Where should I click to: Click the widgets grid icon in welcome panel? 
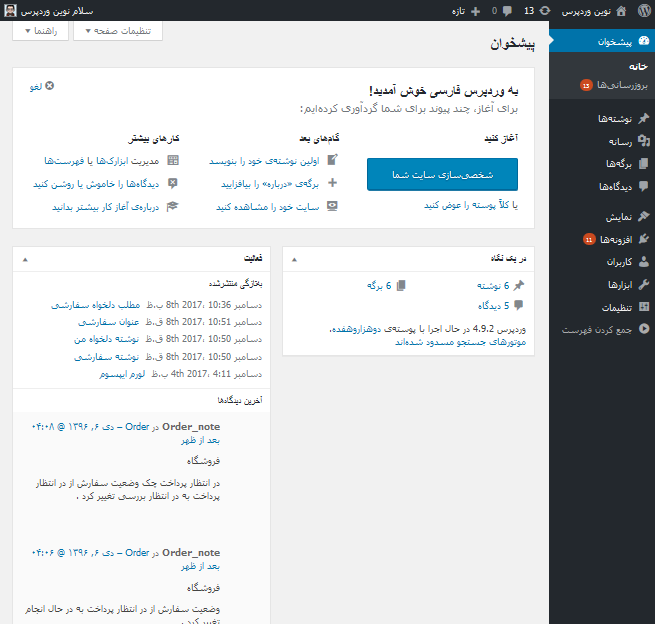pos(173,160)
